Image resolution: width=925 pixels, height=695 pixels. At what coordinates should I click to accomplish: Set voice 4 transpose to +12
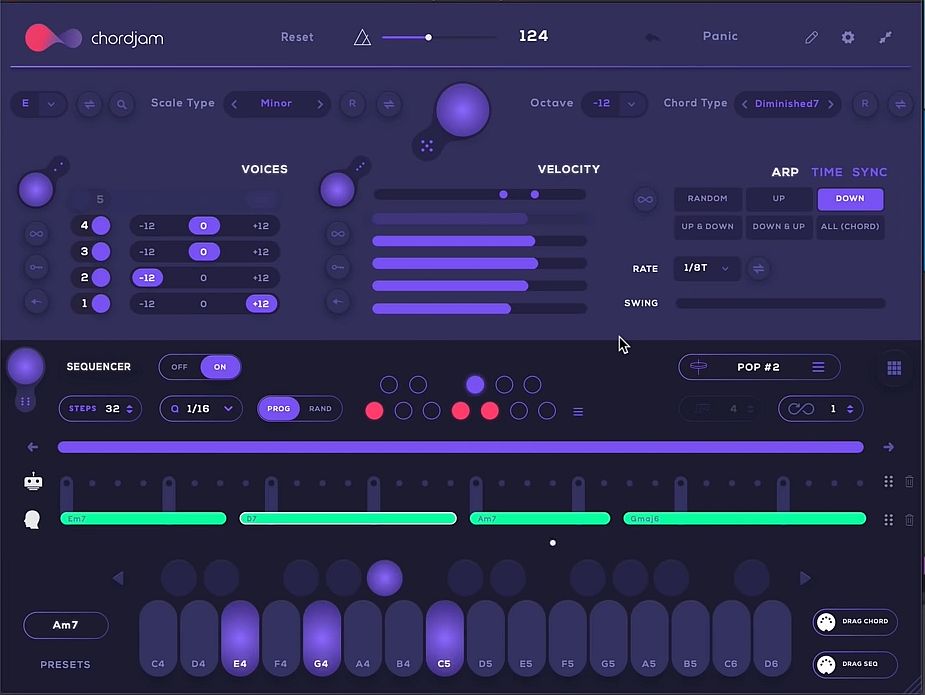click(261, 226)
